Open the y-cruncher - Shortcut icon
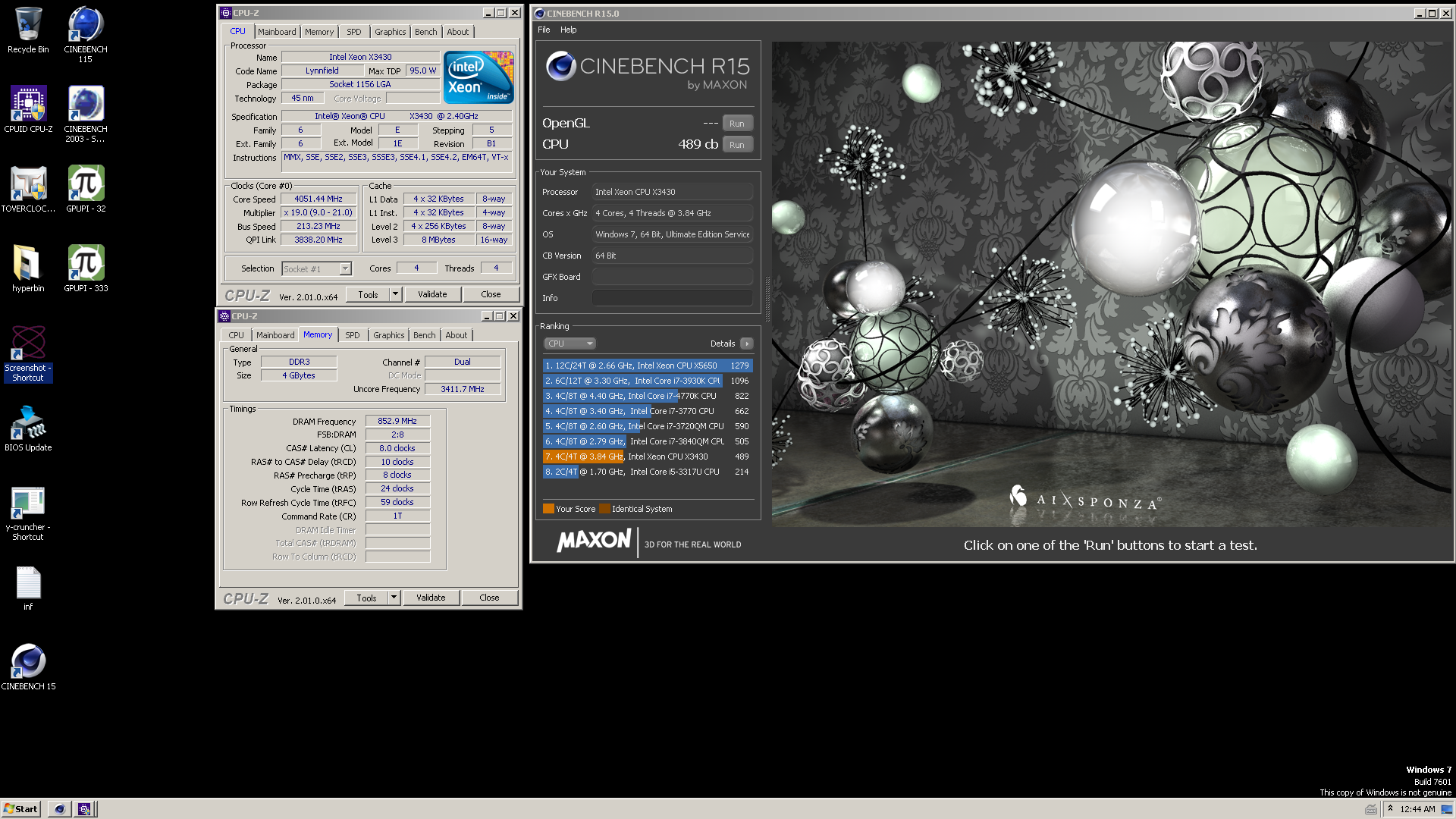 click(x=28, y=513)
